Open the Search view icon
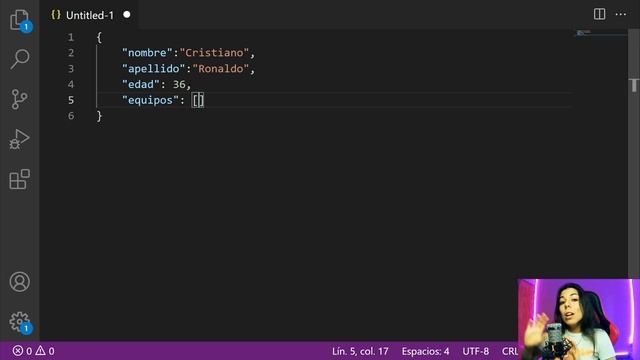This screenshot has width=640, height=360. [20, 59]
